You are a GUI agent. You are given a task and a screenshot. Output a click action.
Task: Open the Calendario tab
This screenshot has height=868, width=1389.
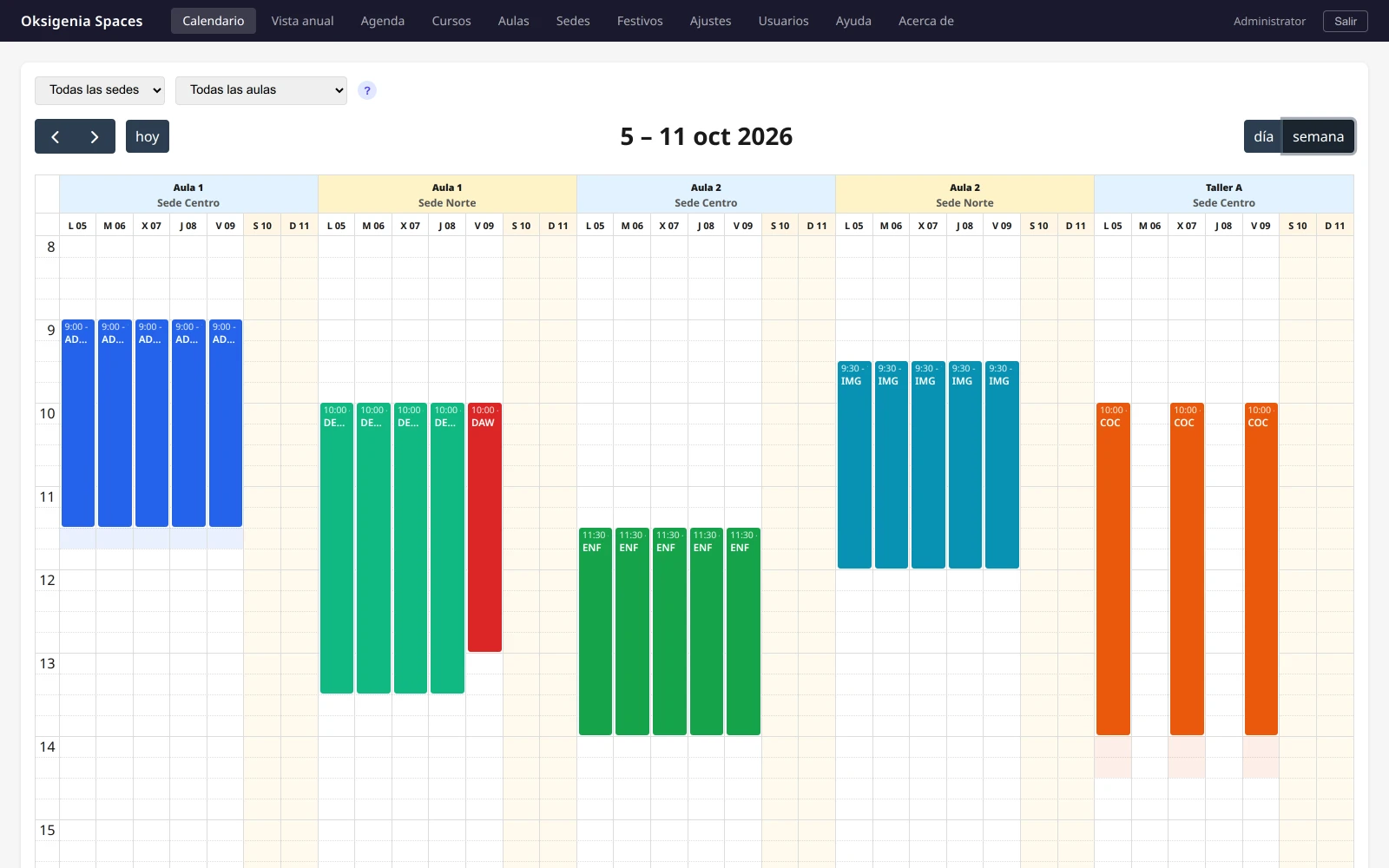214,21
